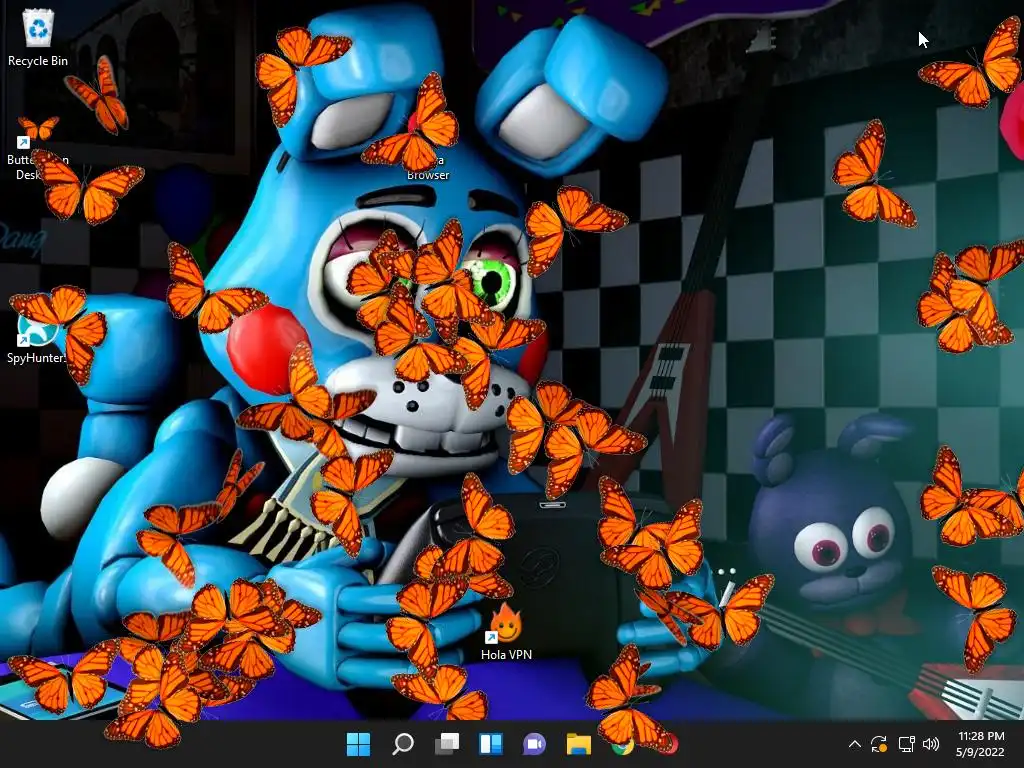Launch Teams Chat from the taskbar

tap(534, 744)
